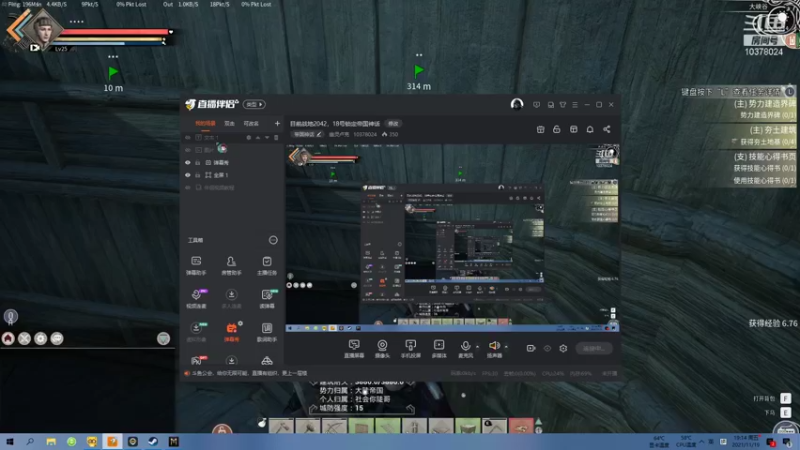Open the hamburger menu in title bar

(575, 105)
